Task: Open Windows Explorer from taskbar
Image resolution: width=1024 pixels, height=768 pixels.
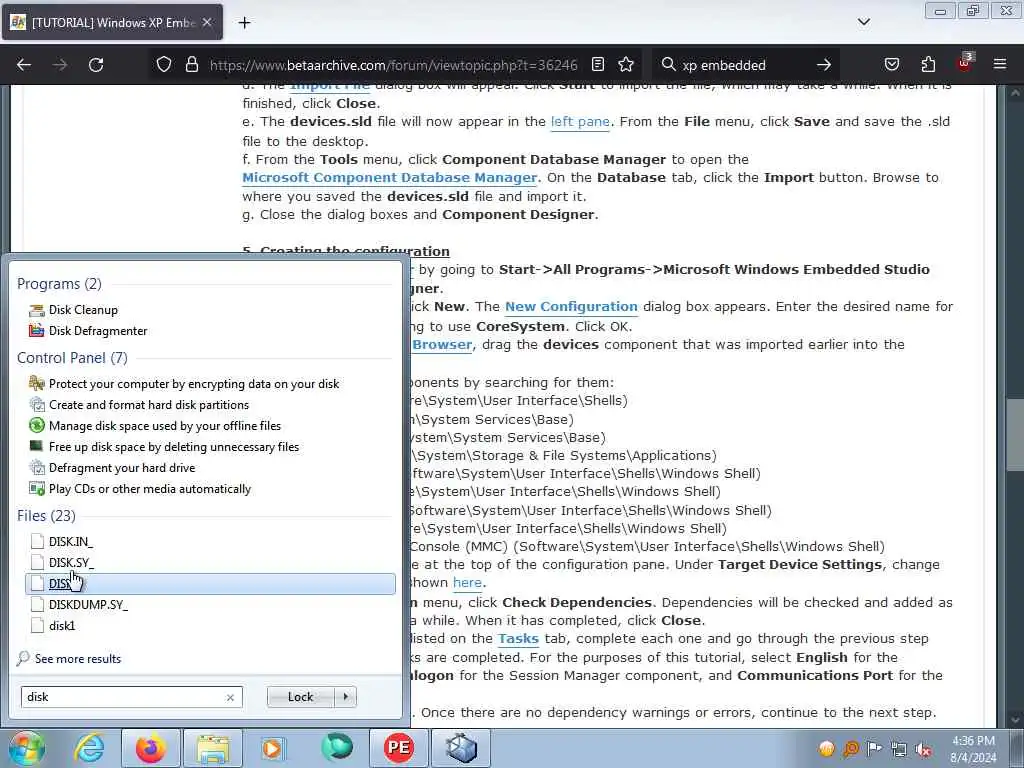Action: 213,748
